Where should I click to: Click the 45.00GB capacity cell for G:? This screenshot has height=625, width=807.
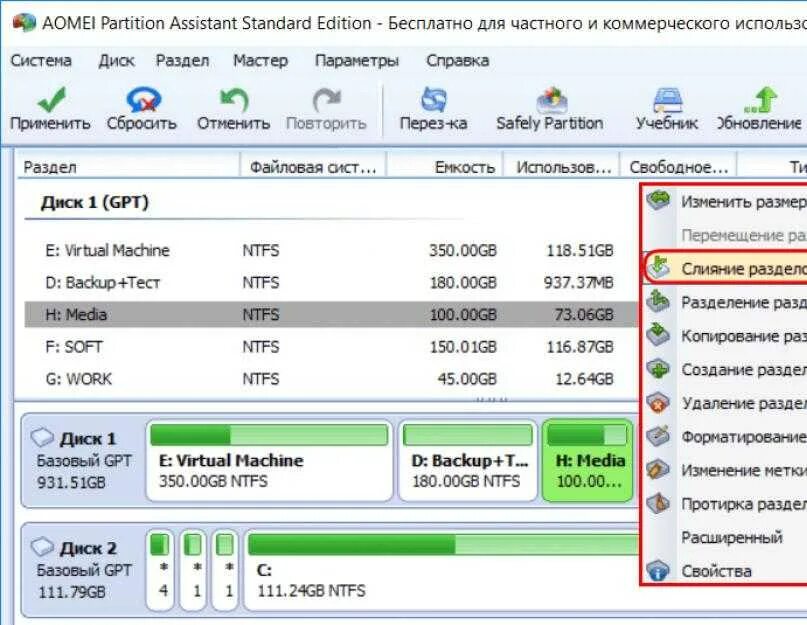467,379
